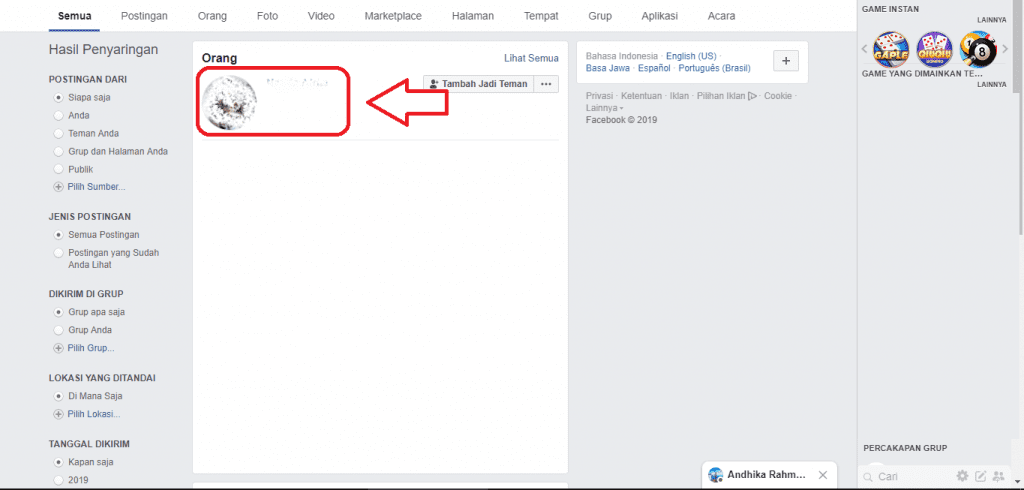Expand the Lainnya footer dropdown
The width and height of the screenshot is (1024, 490).
[x=604, y=108]
